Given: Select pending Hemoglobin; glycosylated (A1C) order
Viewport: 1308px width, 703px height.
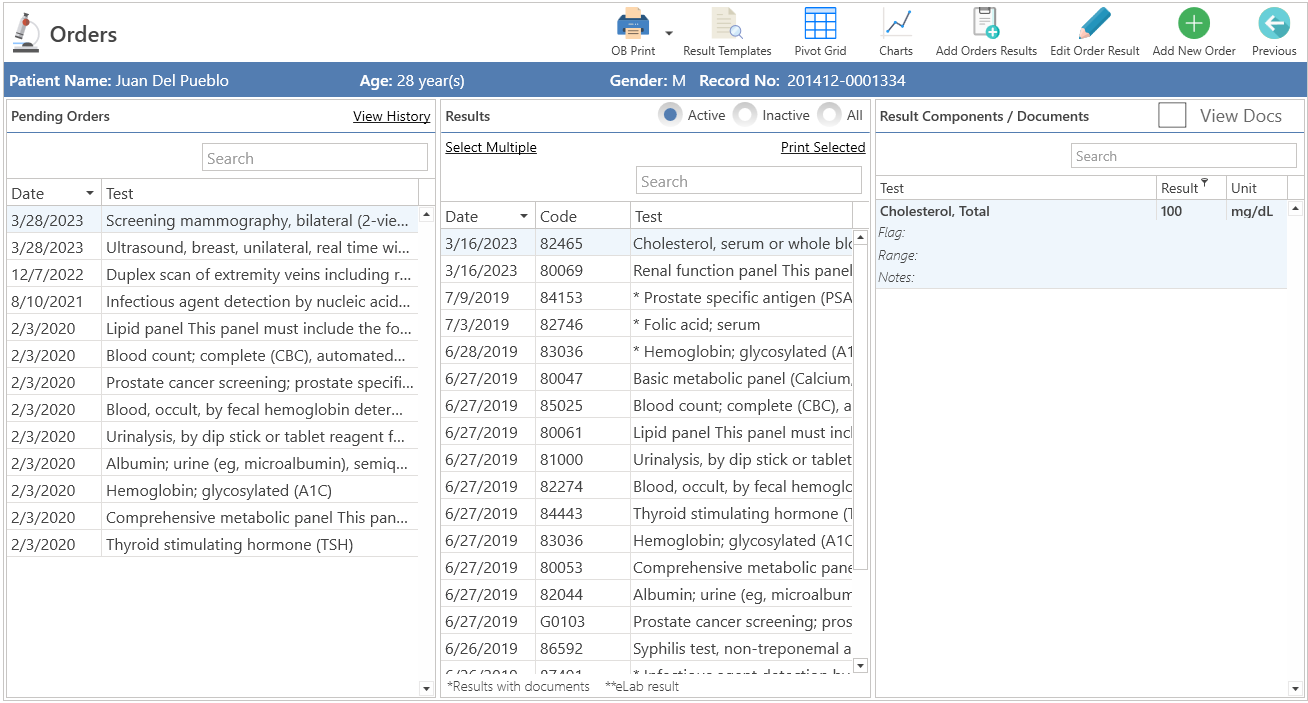Looking at the screenshot, I should tap(212, 490).
